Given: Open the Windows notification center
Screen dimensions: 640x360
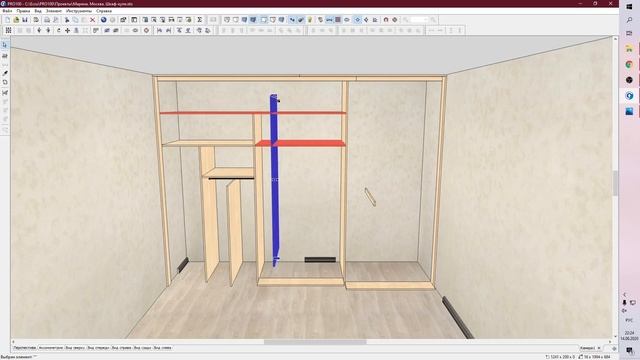Looking at the screenshot, I should tap(629, 350).
